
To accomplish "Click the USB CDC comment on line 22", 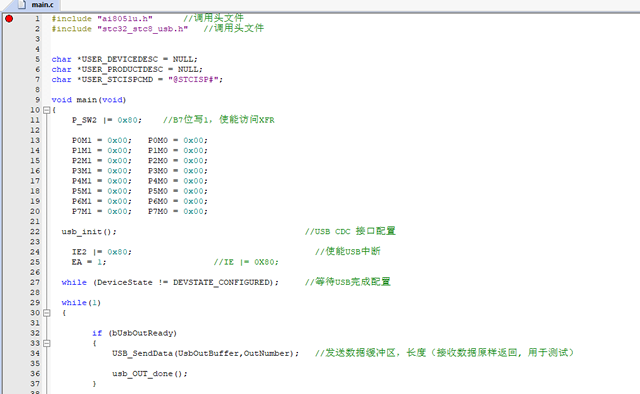I will coord(350,231).
